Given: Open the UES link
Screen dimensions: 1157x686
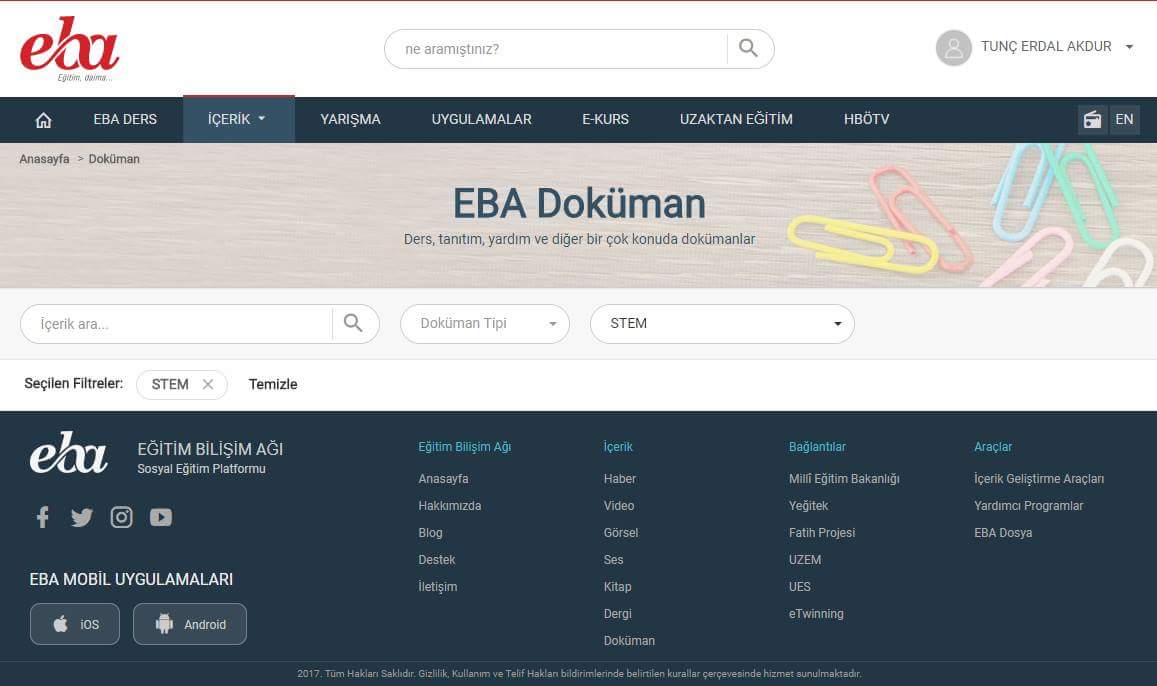Looking at the screenshot, I should point(800,586).
